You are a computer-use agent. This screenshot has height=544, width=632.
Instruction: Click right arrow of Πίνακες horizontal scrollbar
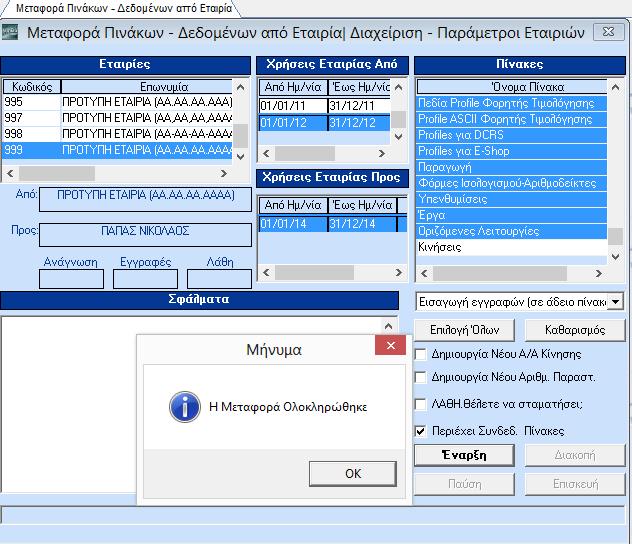(599, 274)
